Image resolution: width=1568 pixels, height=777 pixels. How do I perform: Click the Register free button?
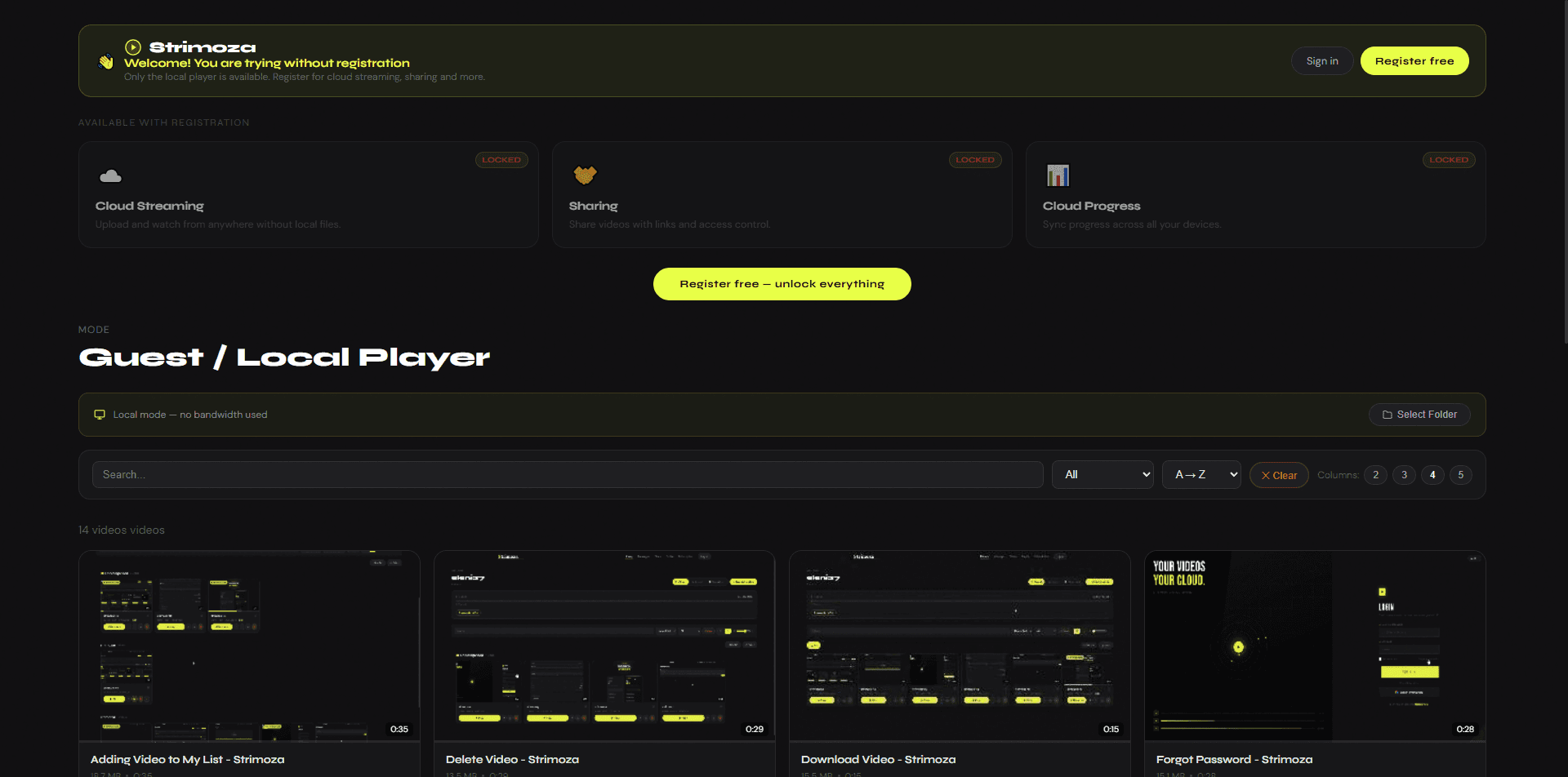[1414, 61]
